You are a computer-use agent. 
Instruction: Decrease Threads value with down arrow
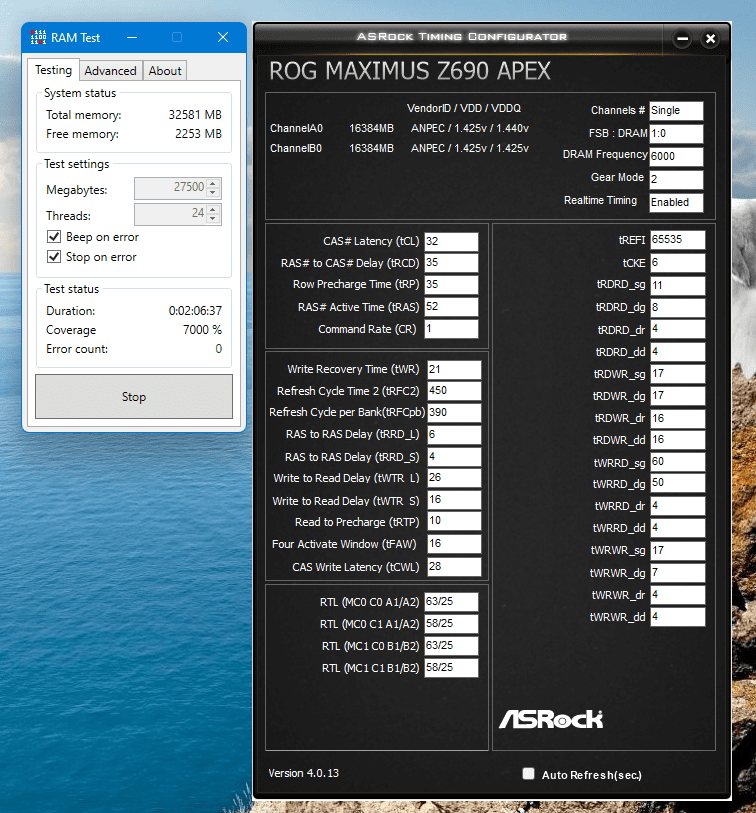[213, 219]
